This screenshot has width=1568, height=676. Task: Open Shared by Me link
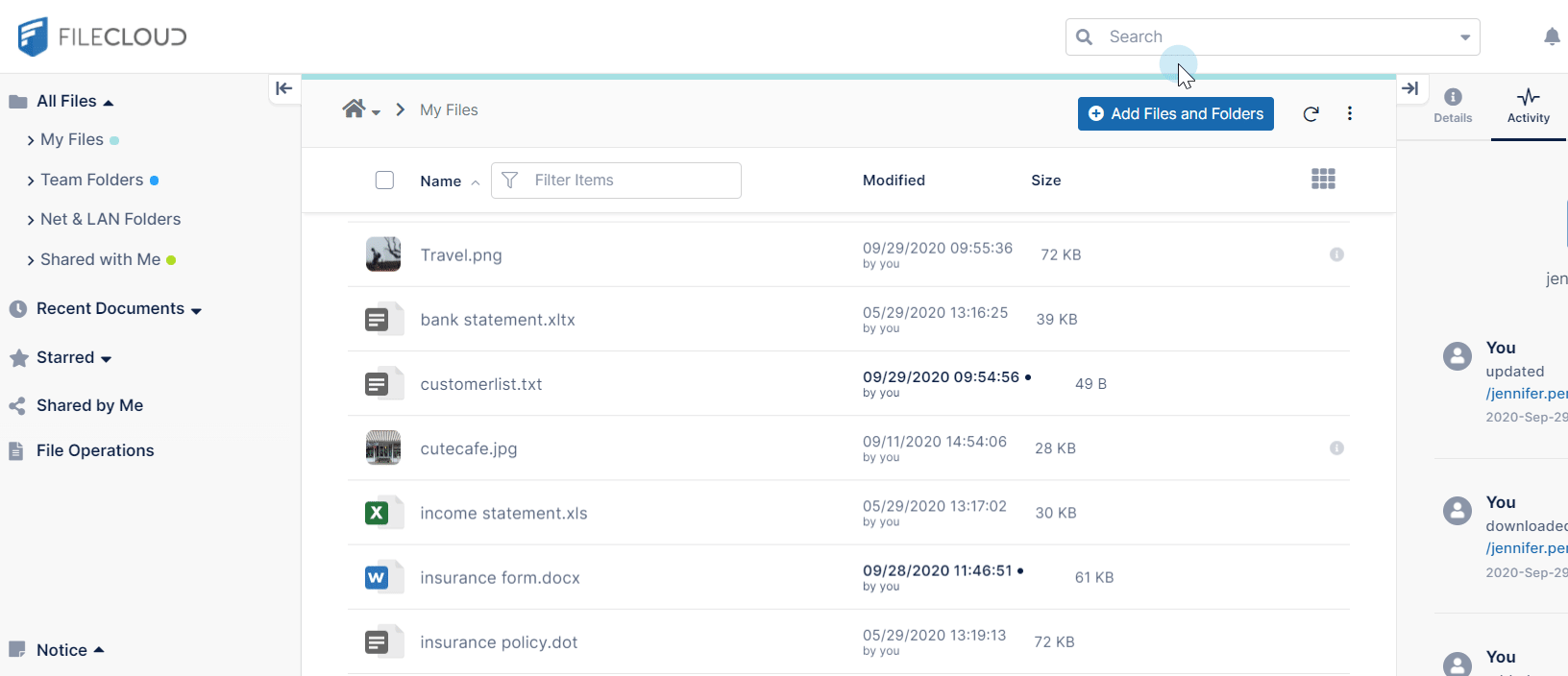89,405
